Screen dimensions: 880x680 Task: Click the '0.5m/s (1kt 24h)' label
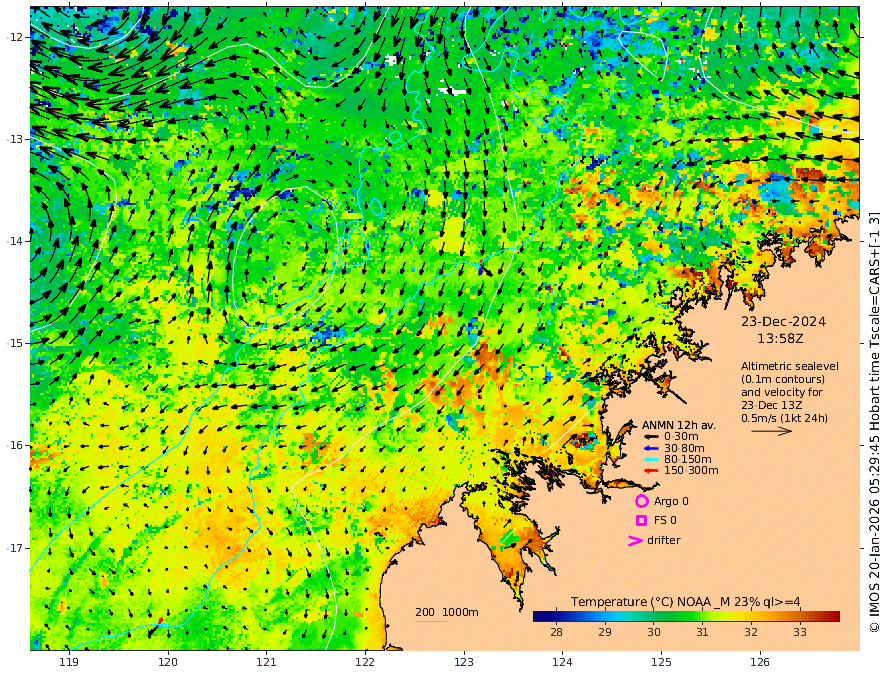click(x=784, y=418)
